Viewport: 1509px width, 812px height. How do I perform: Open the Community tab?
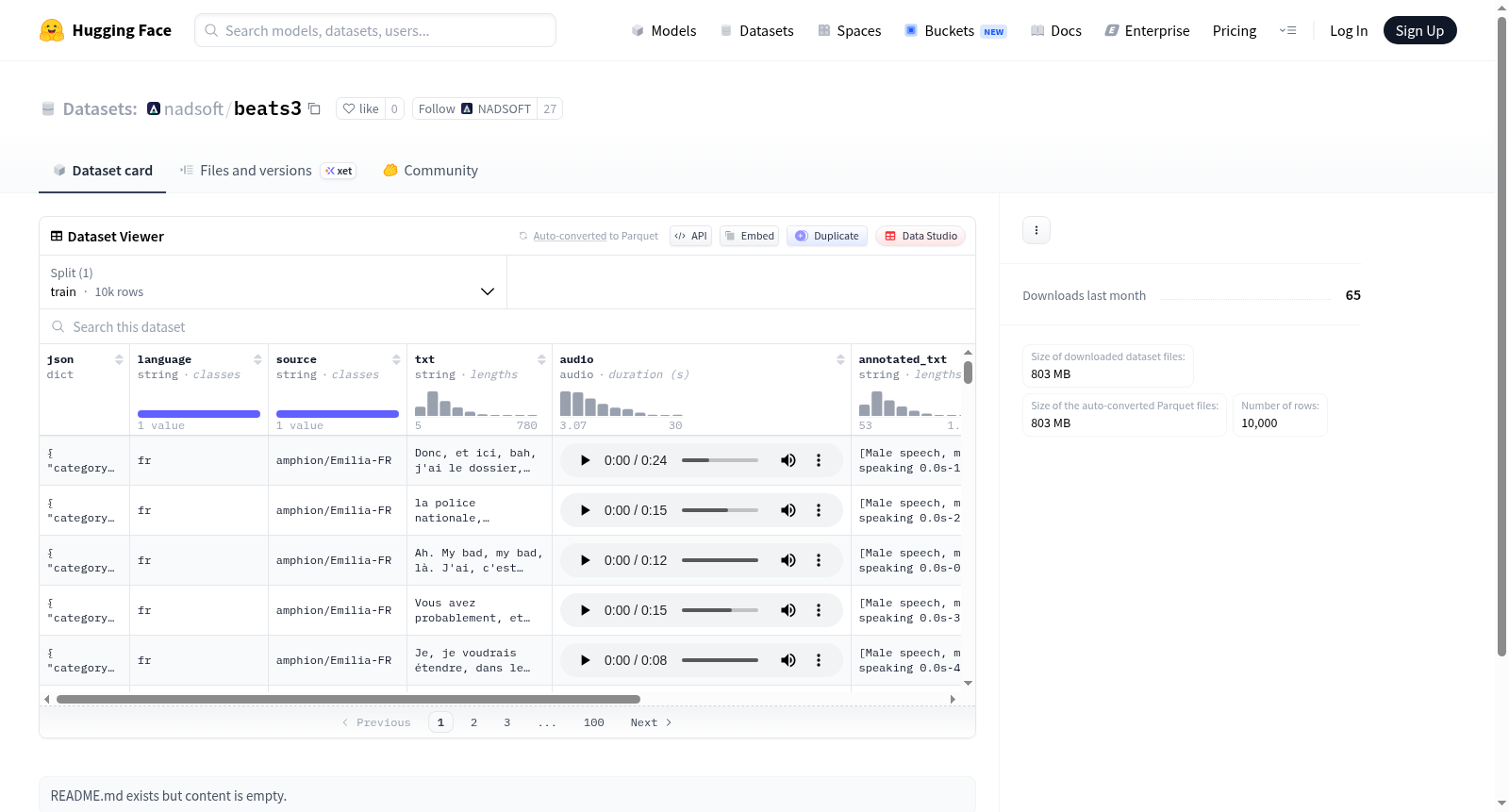(431, 171)
